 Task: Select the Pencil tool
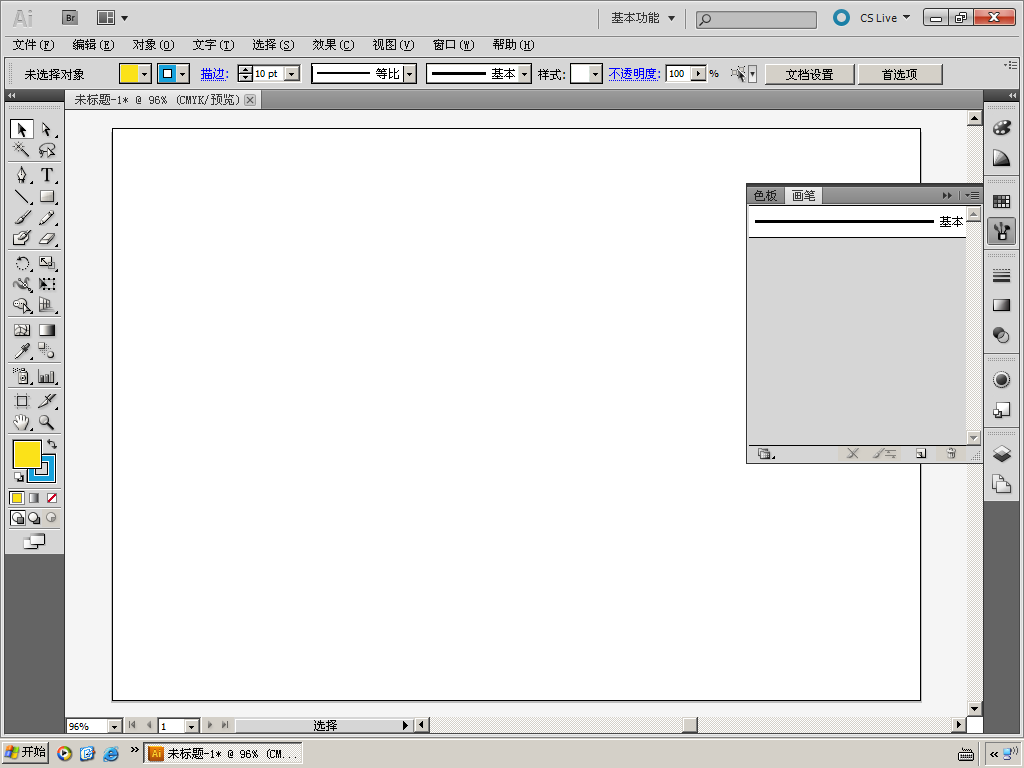(x=46, y=217)
